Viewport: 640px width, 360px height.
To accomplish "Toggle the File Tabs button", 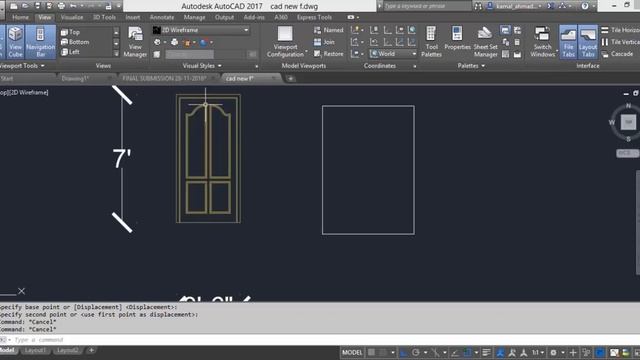I will pos(568,42).
